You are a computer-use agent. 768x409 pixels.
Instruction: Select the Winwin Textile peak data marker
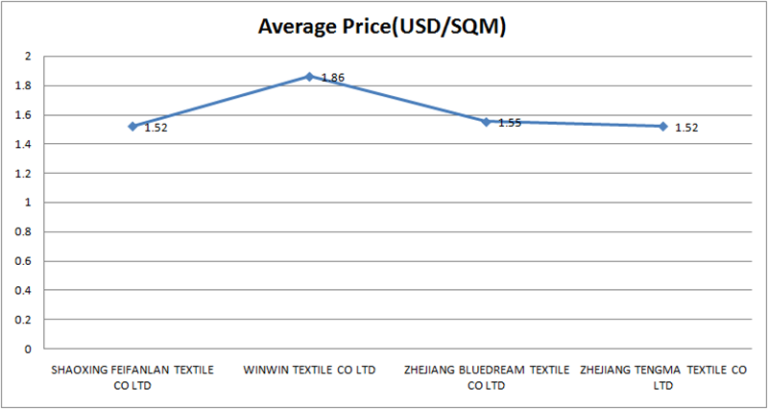[310, 76]
